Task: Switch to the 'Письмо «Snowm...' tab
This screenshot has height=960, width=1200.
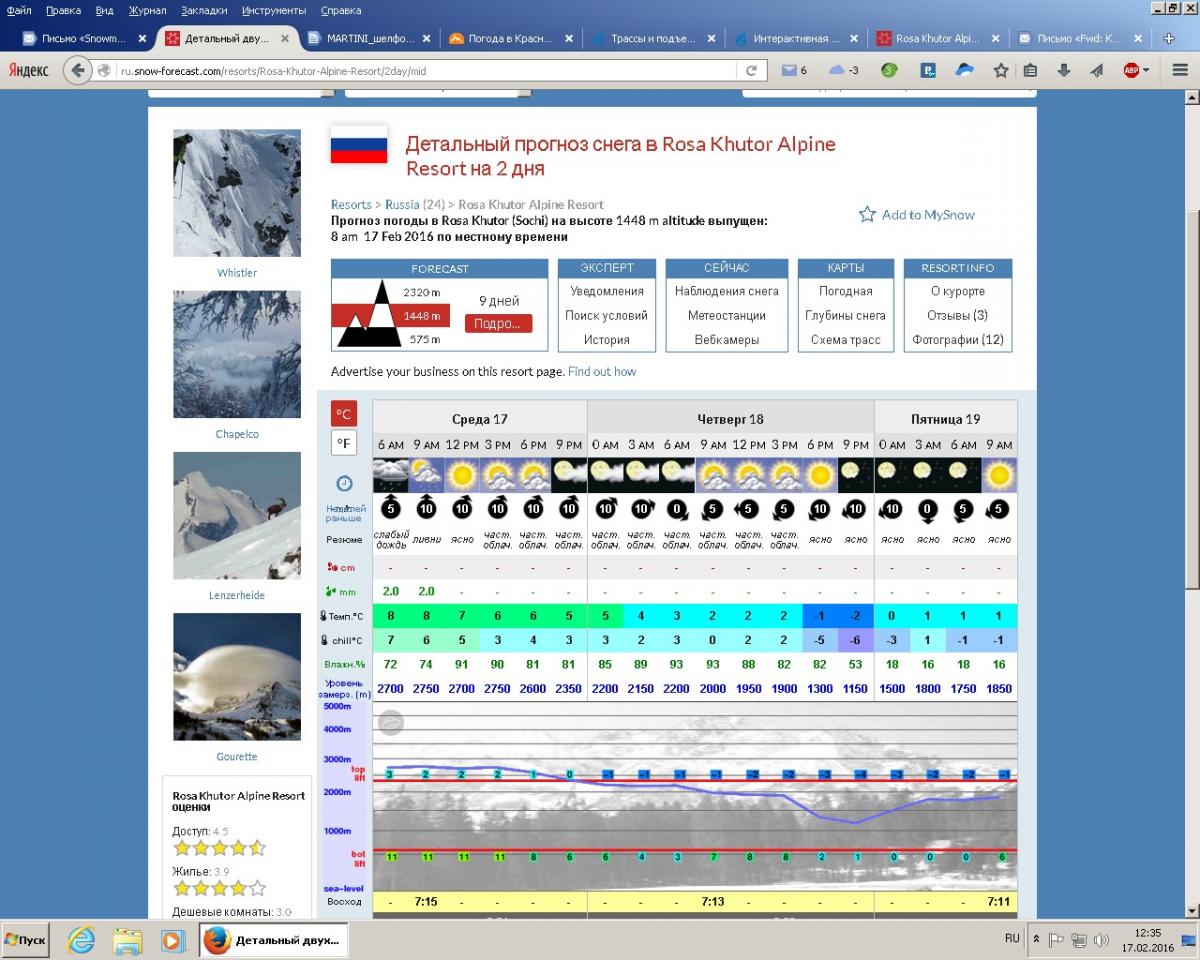Action: (83, 39)
